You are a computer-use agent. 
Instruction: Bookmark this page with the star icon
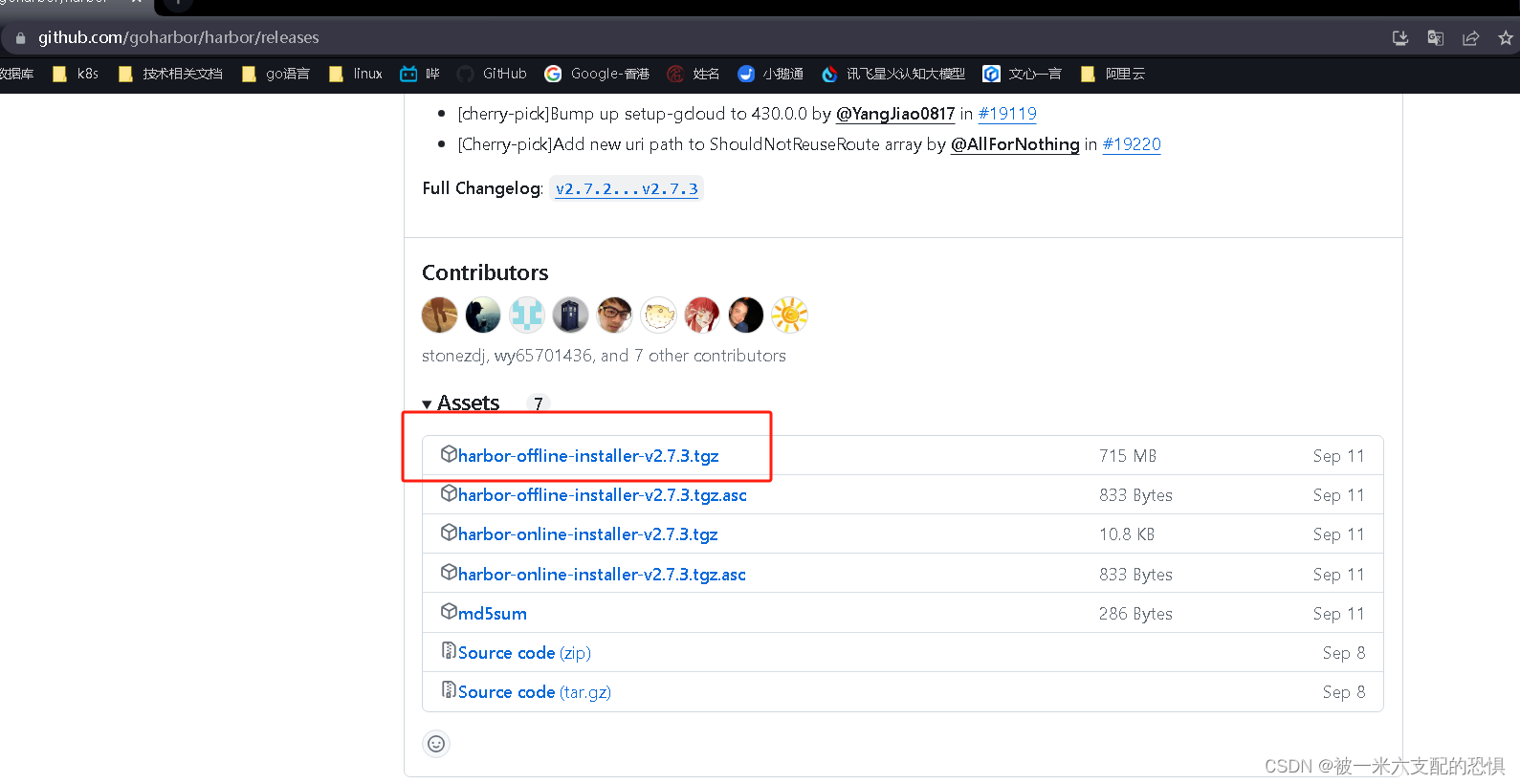point(1506,38)
